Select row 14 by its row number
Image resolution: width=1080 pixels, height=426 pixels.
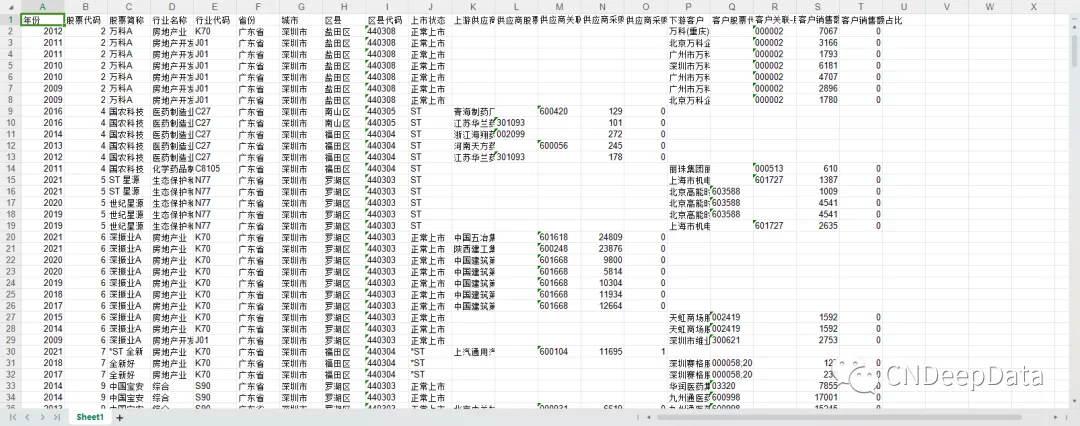click(10, 169)
